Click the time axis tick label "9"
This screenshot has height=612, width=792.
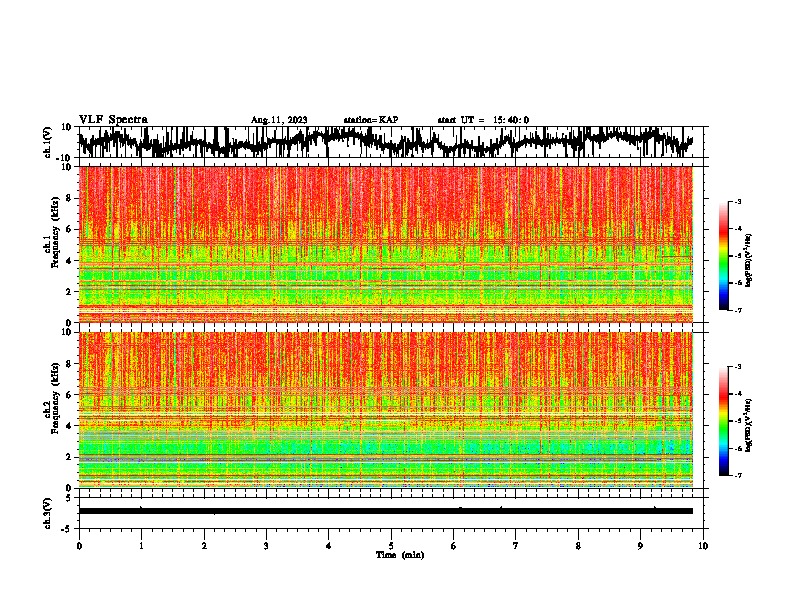click(x=640, y=546)
